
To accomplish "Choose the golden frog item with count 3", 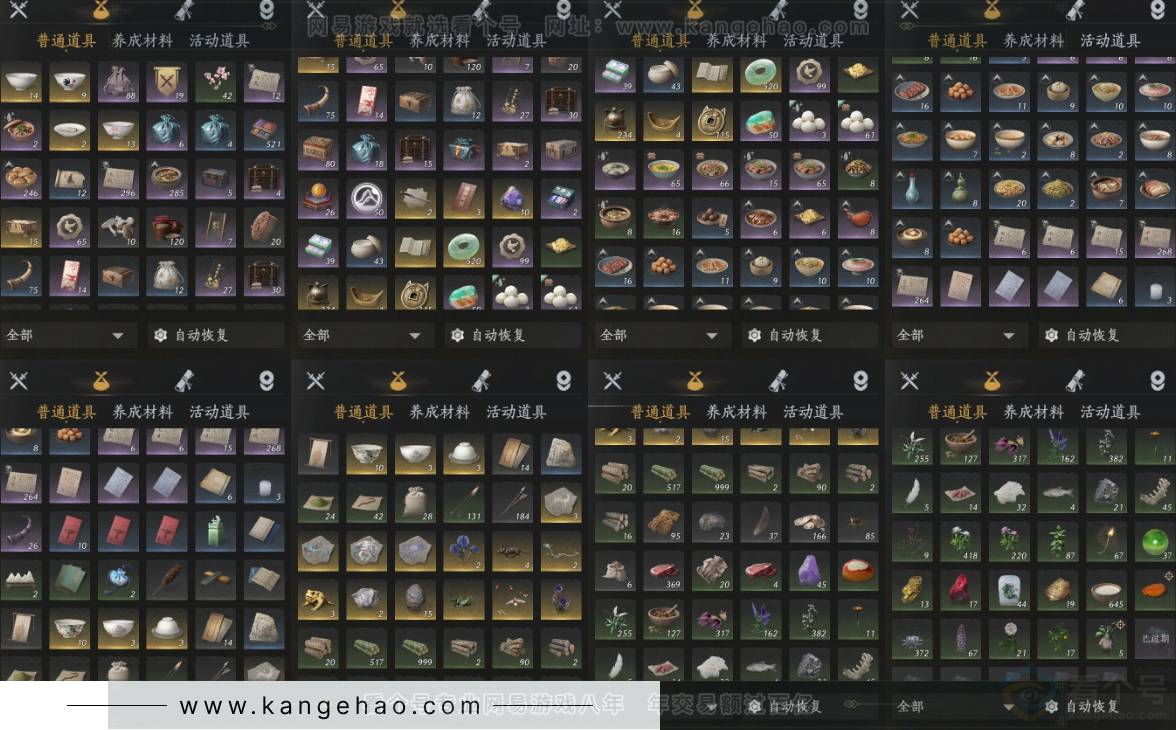I will click(x=319, y=599).
